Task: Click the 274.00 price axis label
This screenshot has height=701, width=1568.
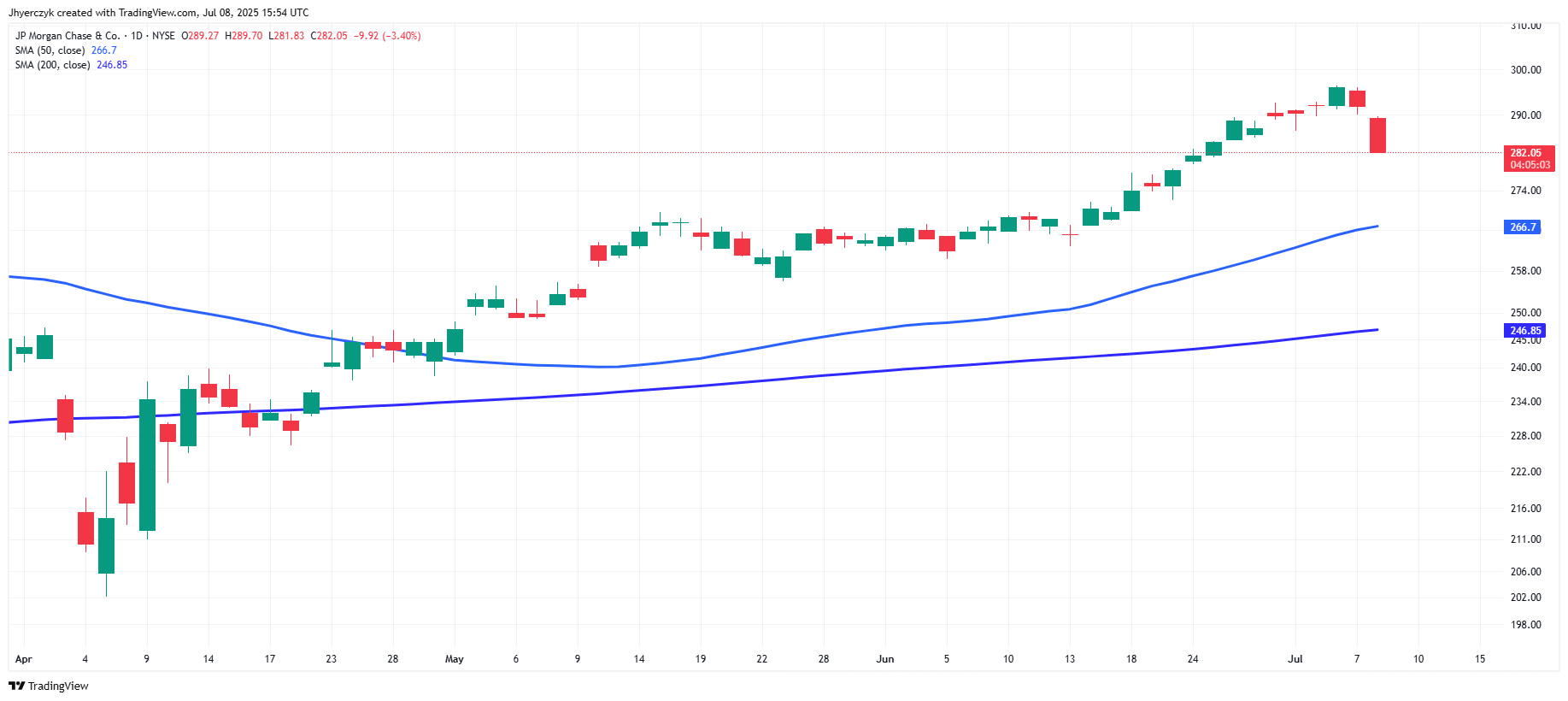Action: (1525, 191)
